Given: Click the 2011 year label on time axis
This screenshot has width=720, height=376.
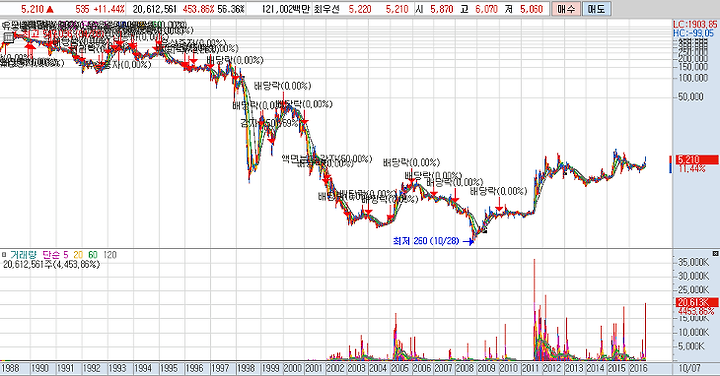Looking at the screenshot, I should coord(530,368).
